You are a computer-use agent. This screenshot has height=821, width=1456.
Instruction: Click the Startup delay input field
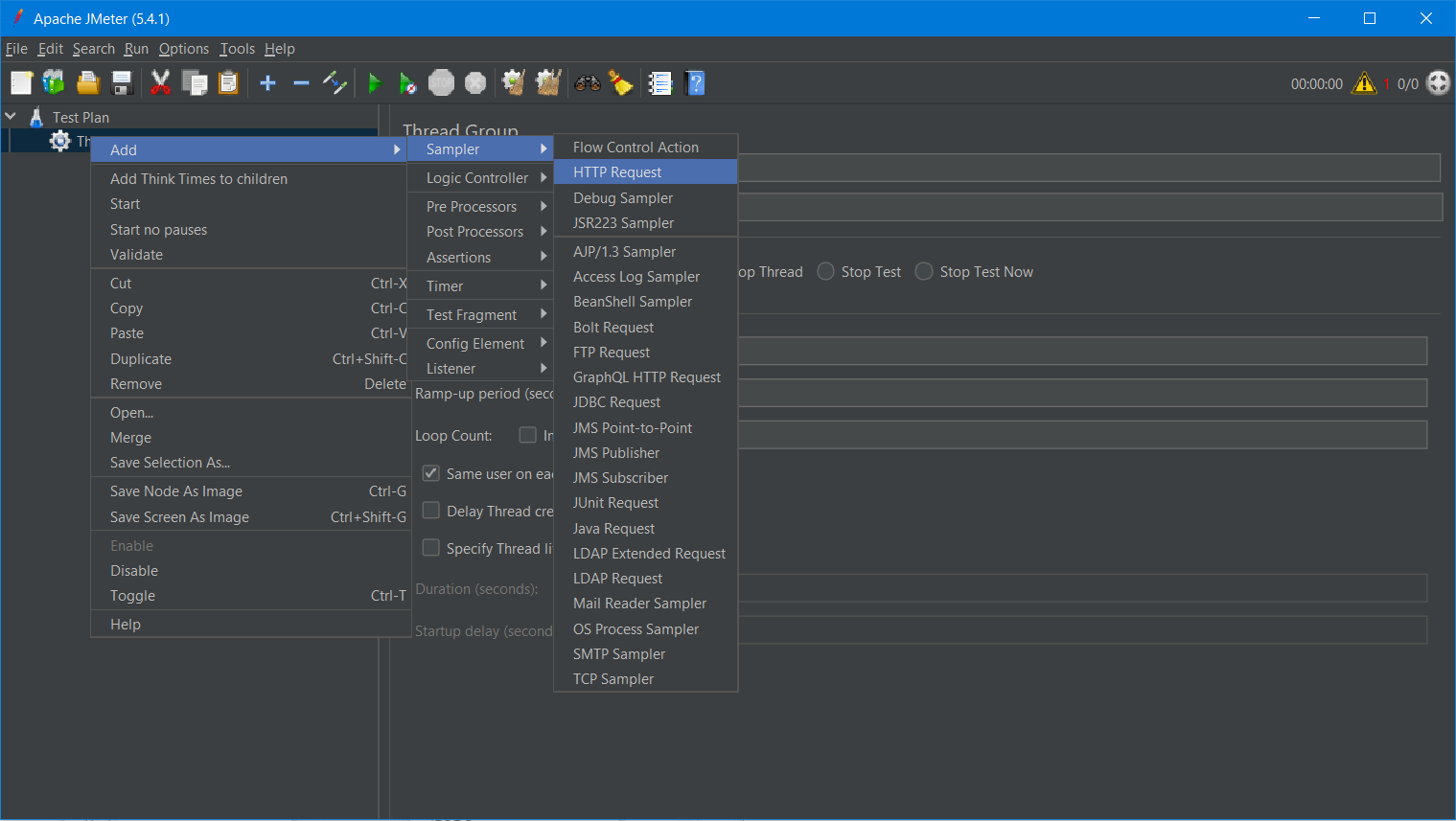(1082, 630)
